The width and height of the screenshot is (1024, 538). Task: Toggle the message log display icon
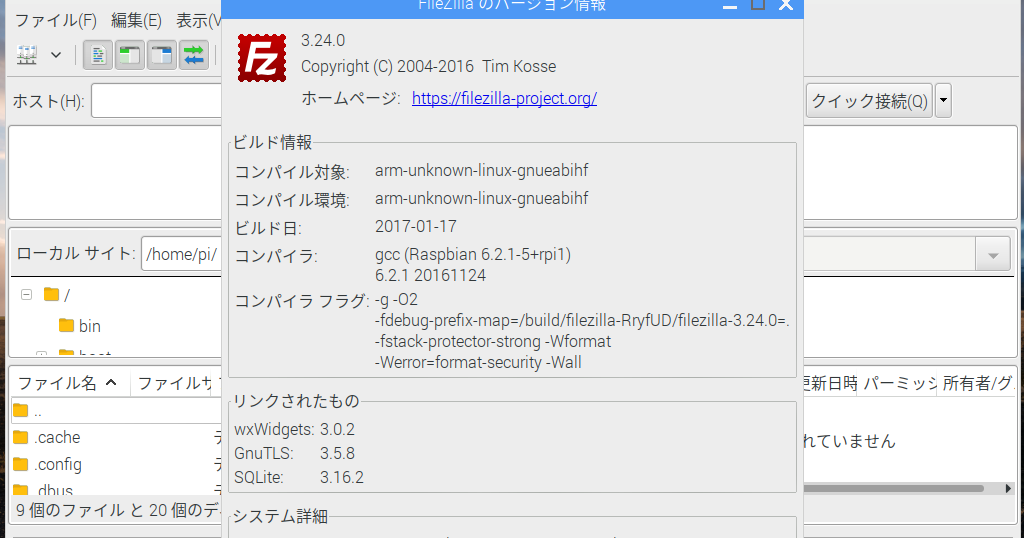(x=98, y=55)
